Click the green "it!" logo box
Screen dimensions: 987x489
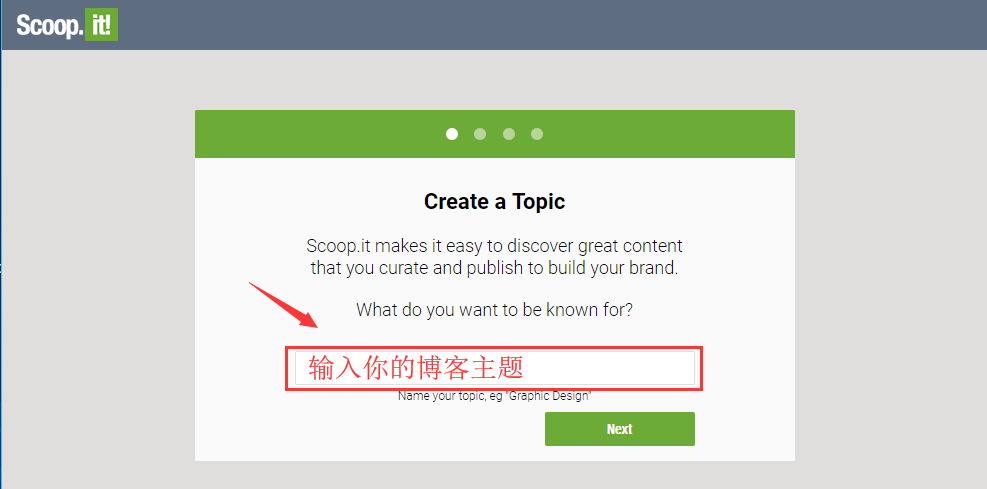click(101, 25)
